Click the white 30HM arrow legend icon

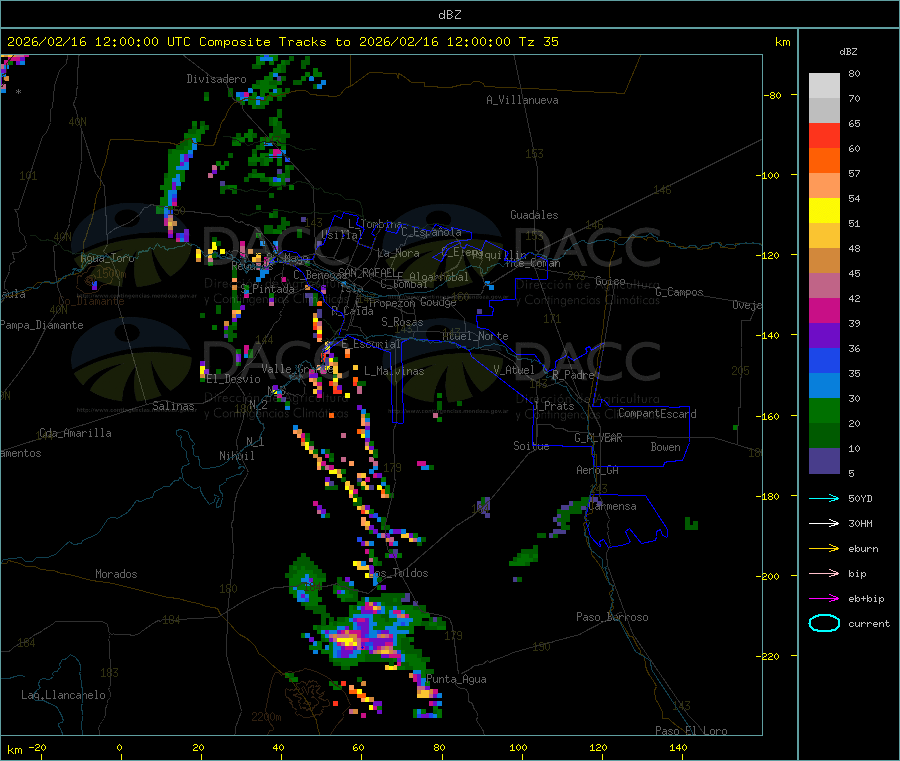824,523
